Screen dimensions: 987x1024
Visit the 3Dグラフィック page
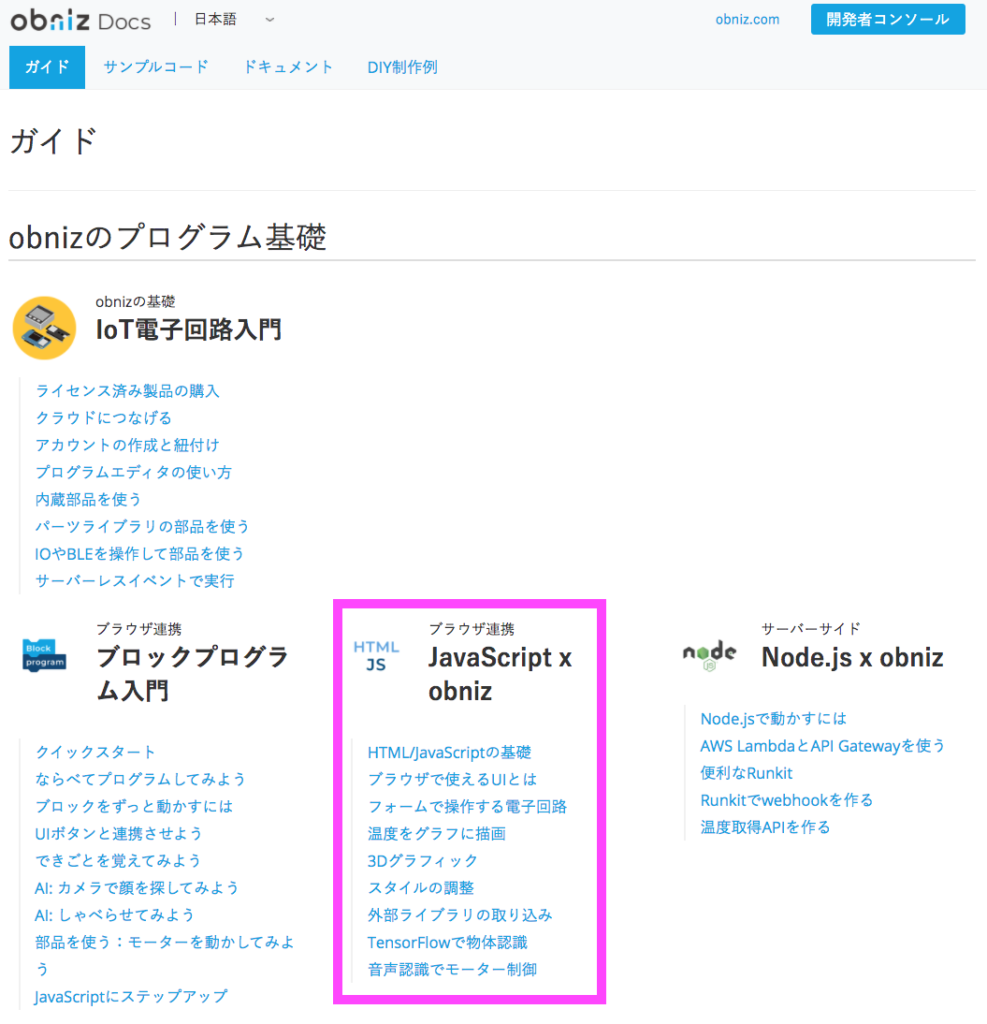422,861
